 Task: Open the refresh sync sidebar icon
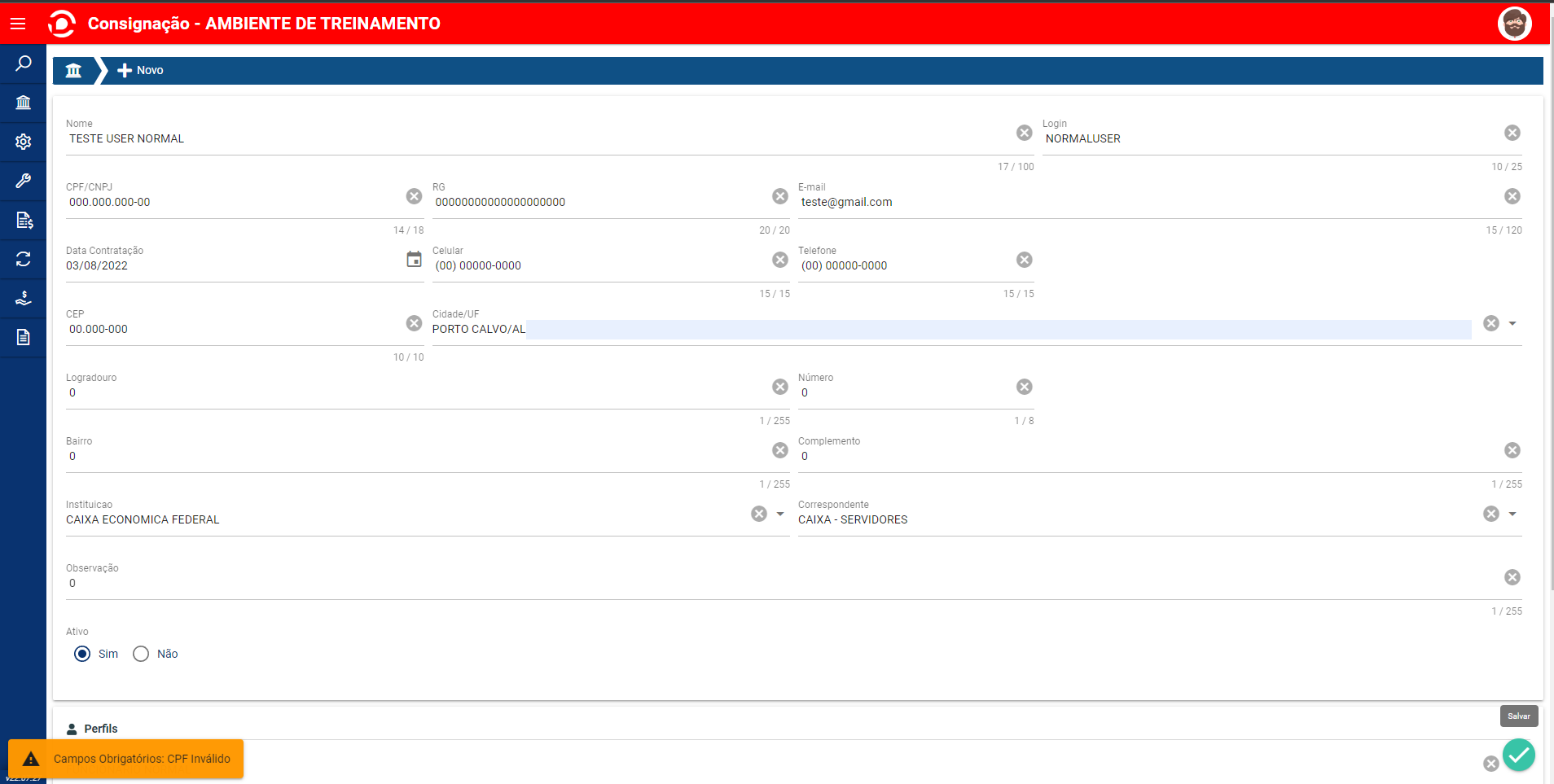pyautogui.click(x=24, y=259)
